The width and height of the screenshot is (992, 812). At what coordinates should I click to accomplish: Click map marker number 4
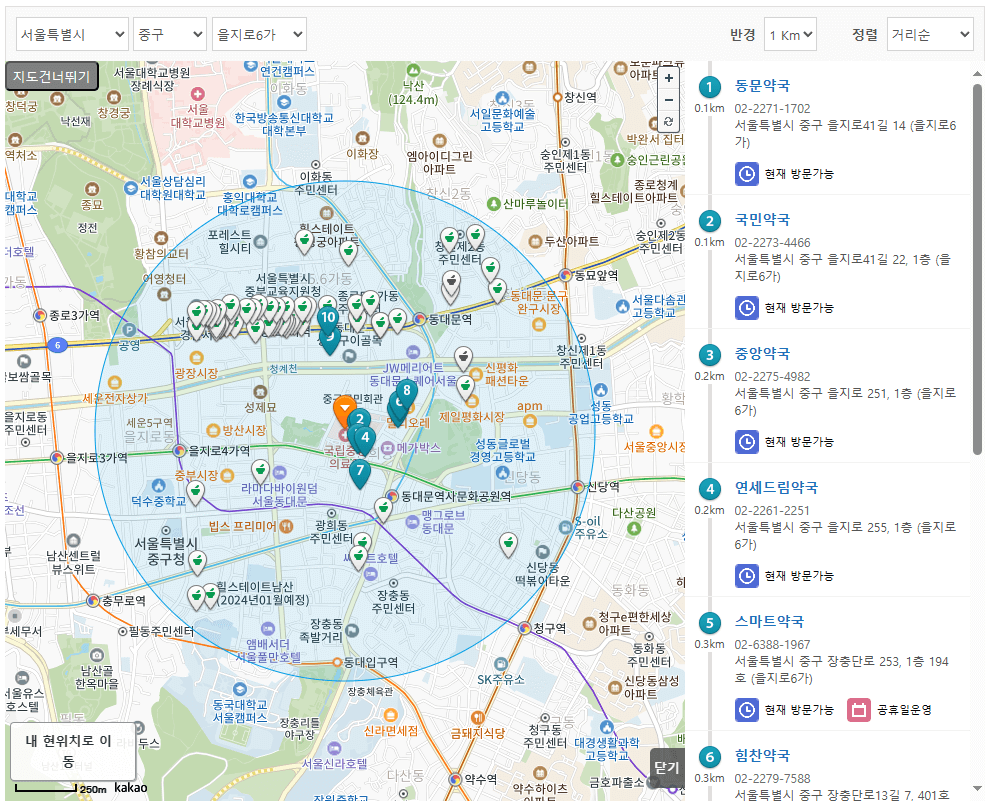(x=365, y=440)
